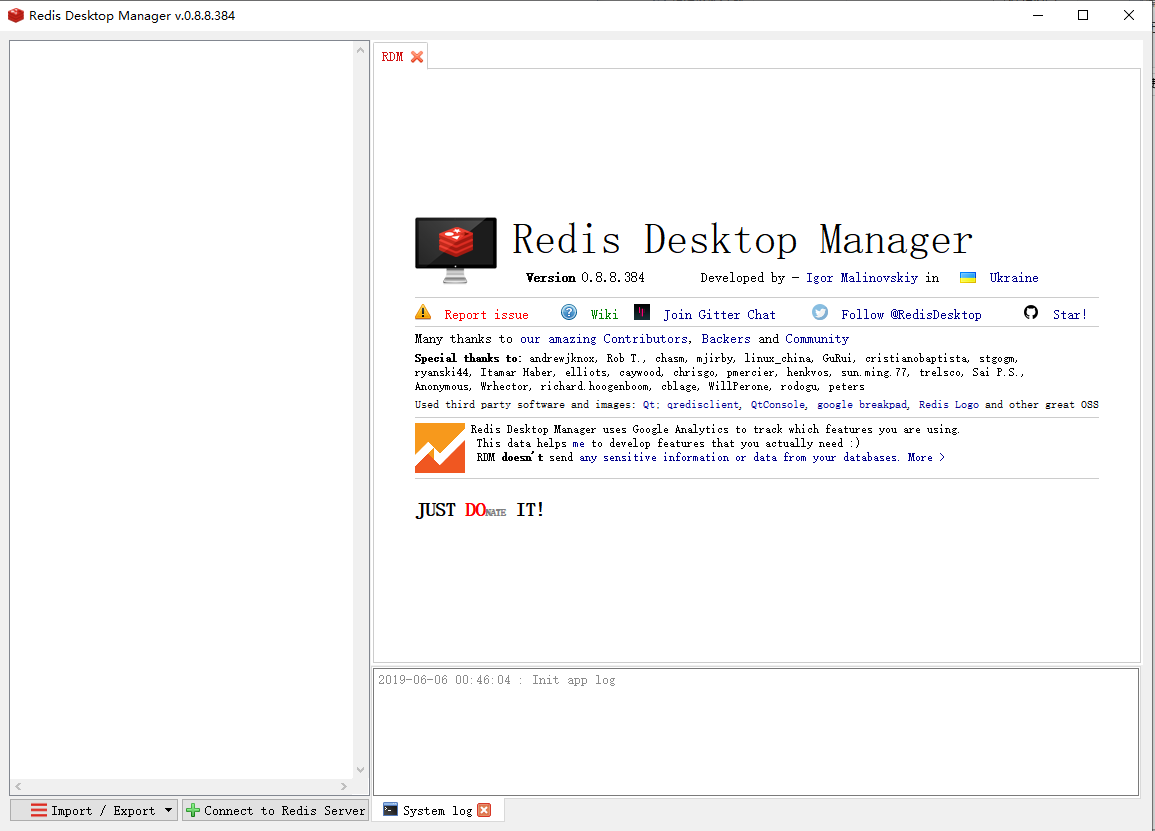
Task: Click the yellow warning Report issue icon
Action: coord(424,312)
